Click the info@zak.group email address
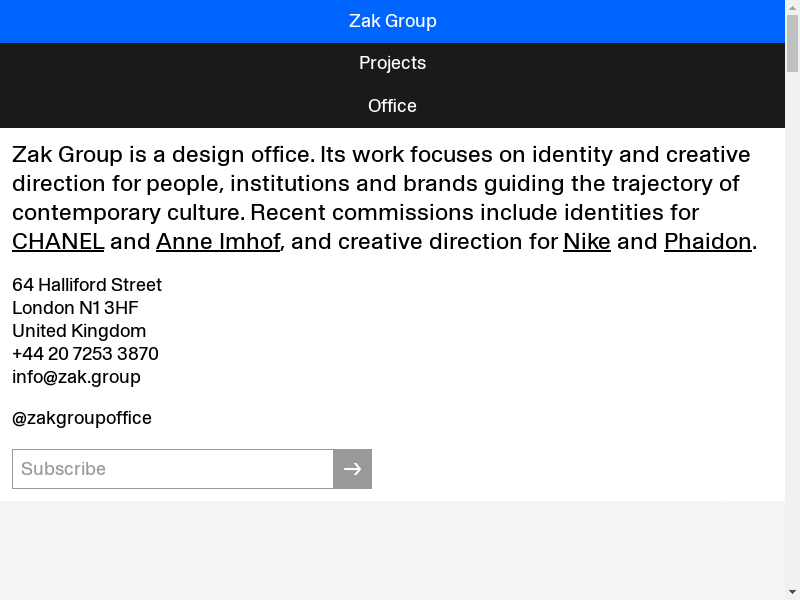800x600 pixels. 76,377
